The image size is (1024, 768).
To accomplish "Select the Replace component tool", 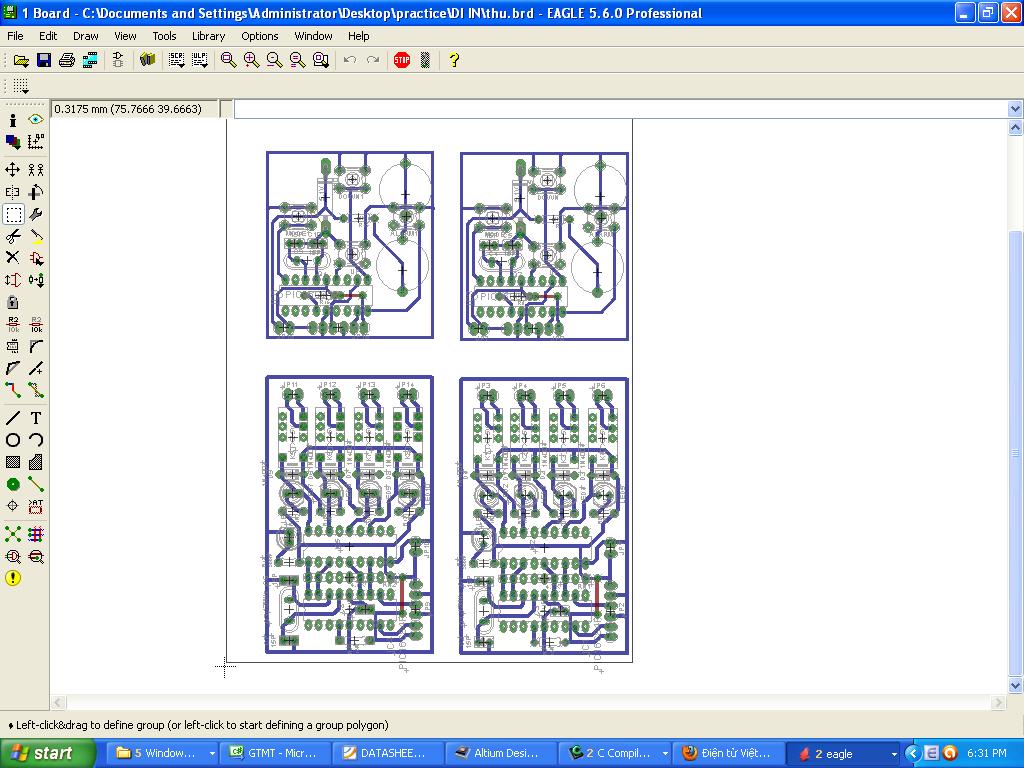I will [x=36, y=280].
